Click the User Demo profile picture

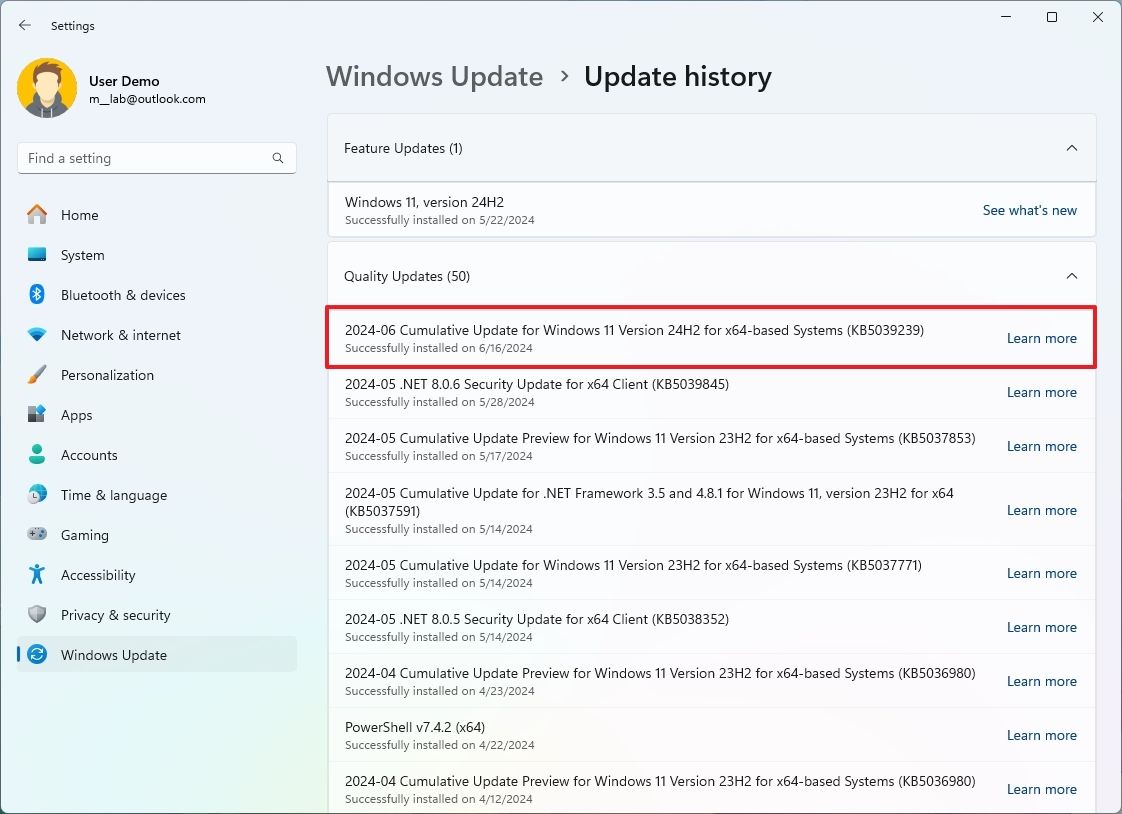[47, 88]
